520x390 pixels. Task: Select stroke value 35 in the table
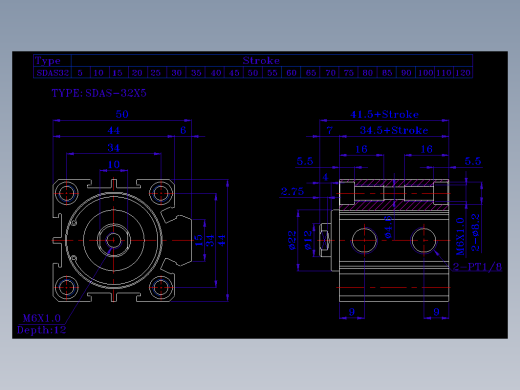pos(196,73)
